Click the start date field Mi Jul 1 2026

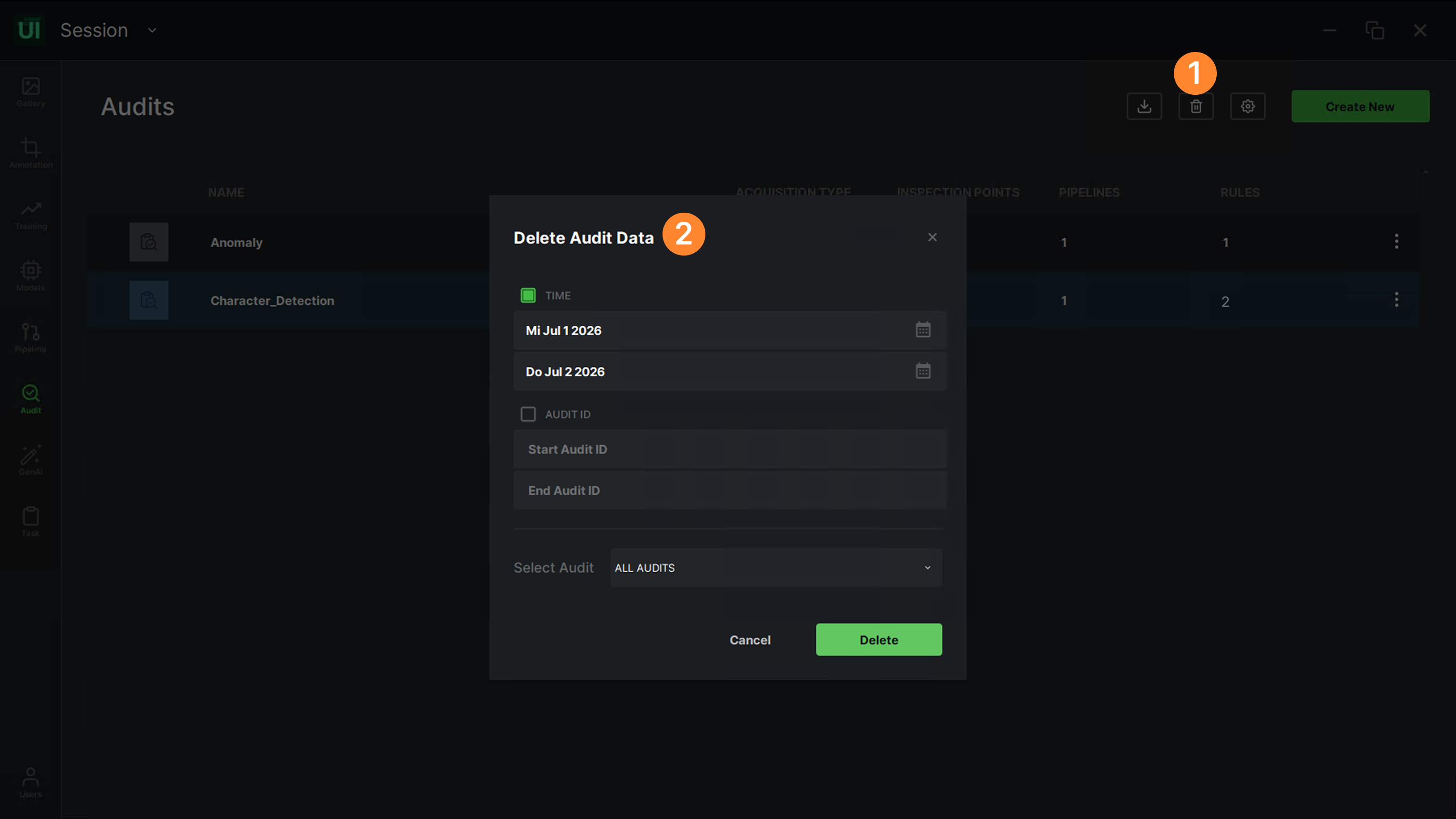pyautogui.click(x=730, y=331)
